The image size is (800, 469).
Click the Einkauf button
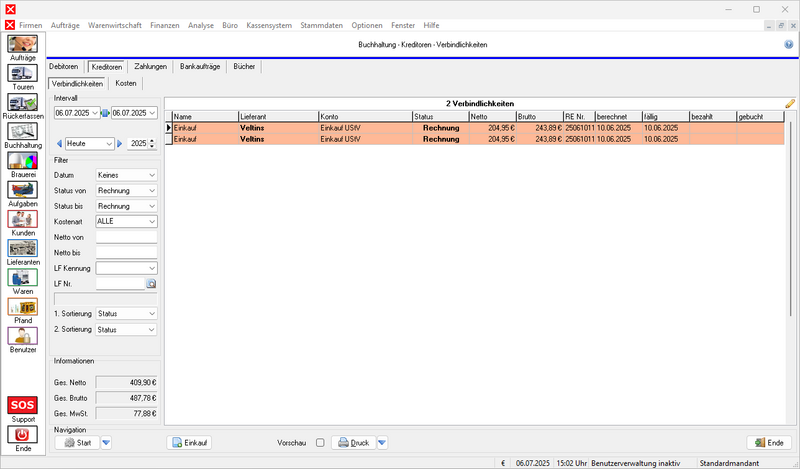pos(190,442)
